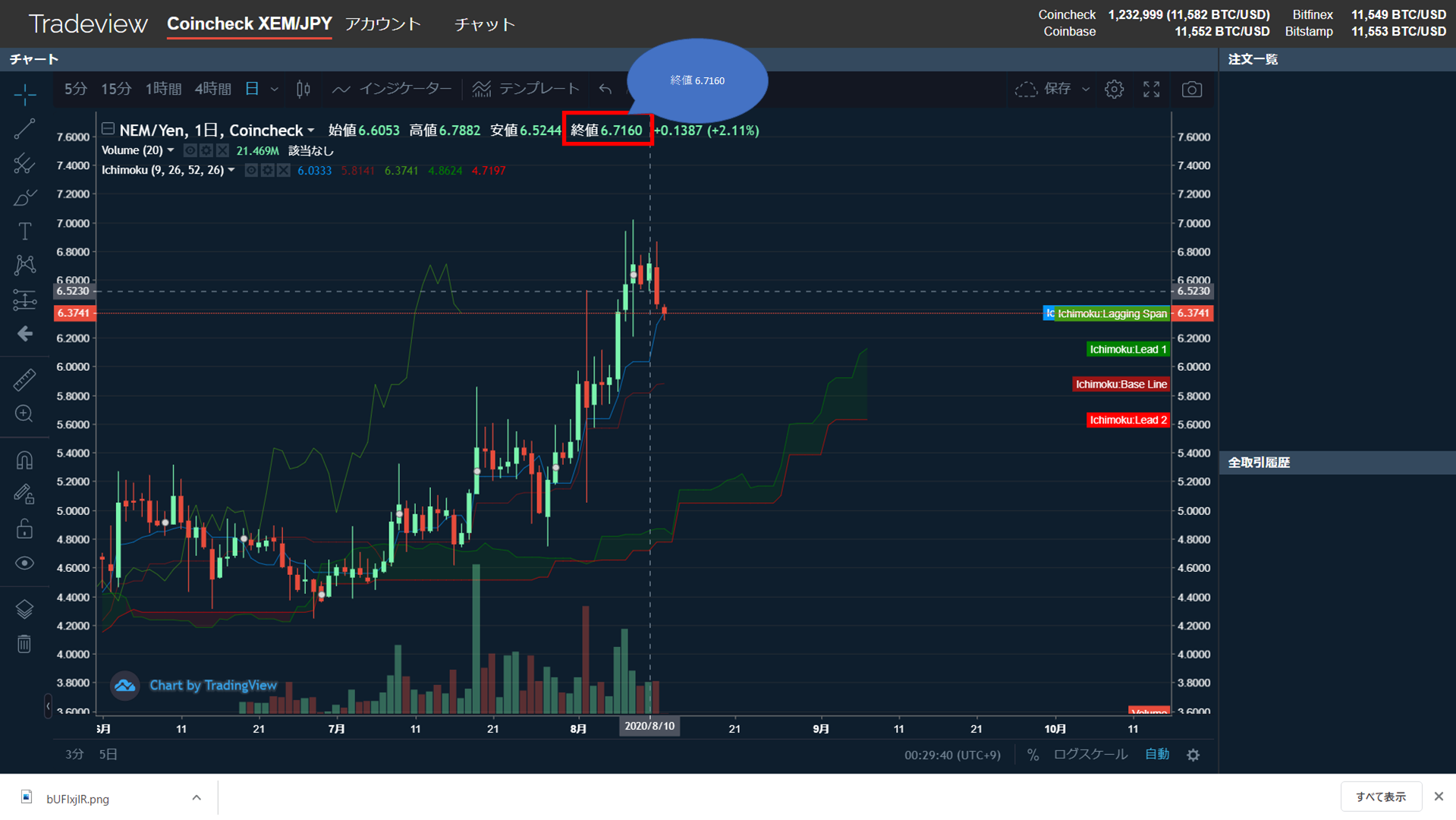Image resolution: width=1456 pixels, height=820 pixels.
Task: Hide the Volume indicator eye toggle
Action: coord(190,151)
